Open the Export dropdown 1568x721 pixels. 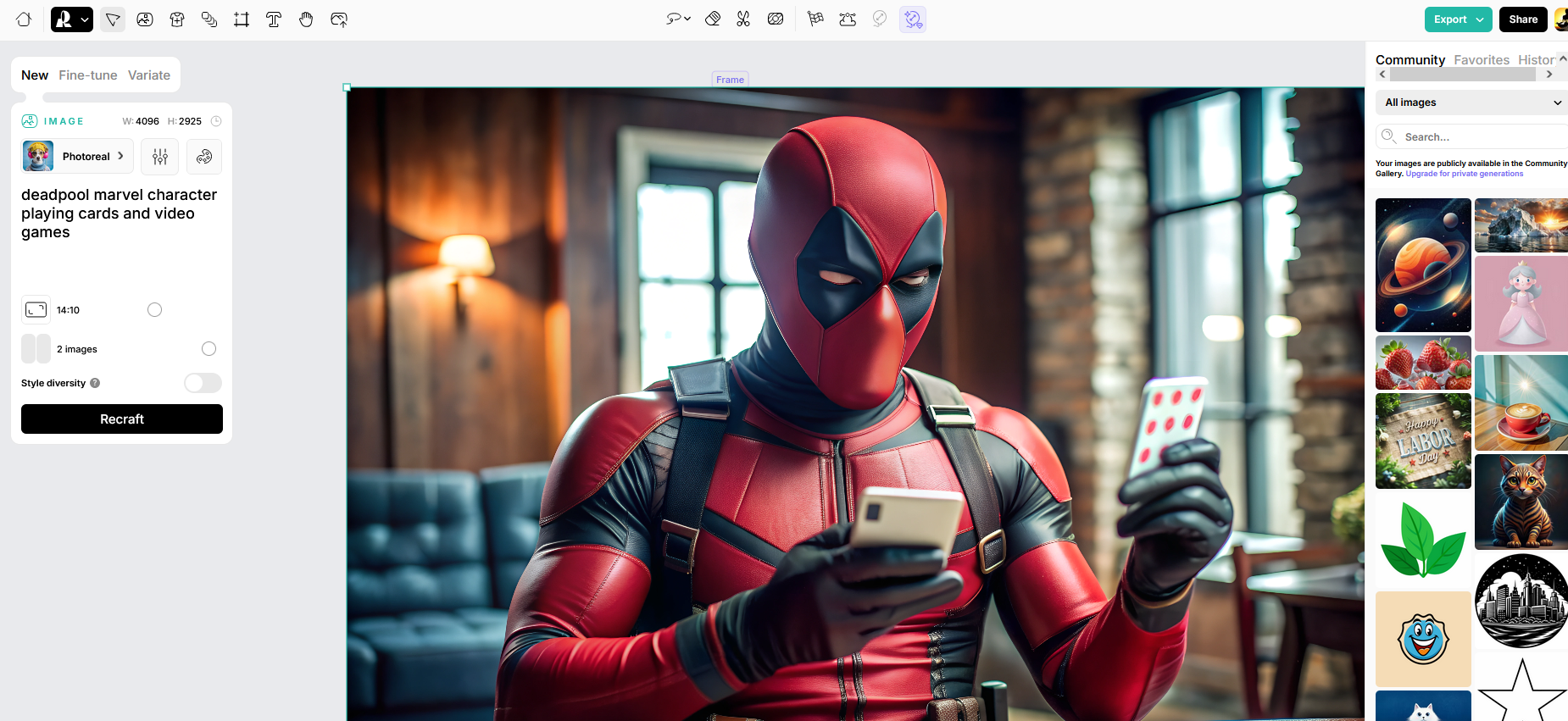(x=1458, y=19)
